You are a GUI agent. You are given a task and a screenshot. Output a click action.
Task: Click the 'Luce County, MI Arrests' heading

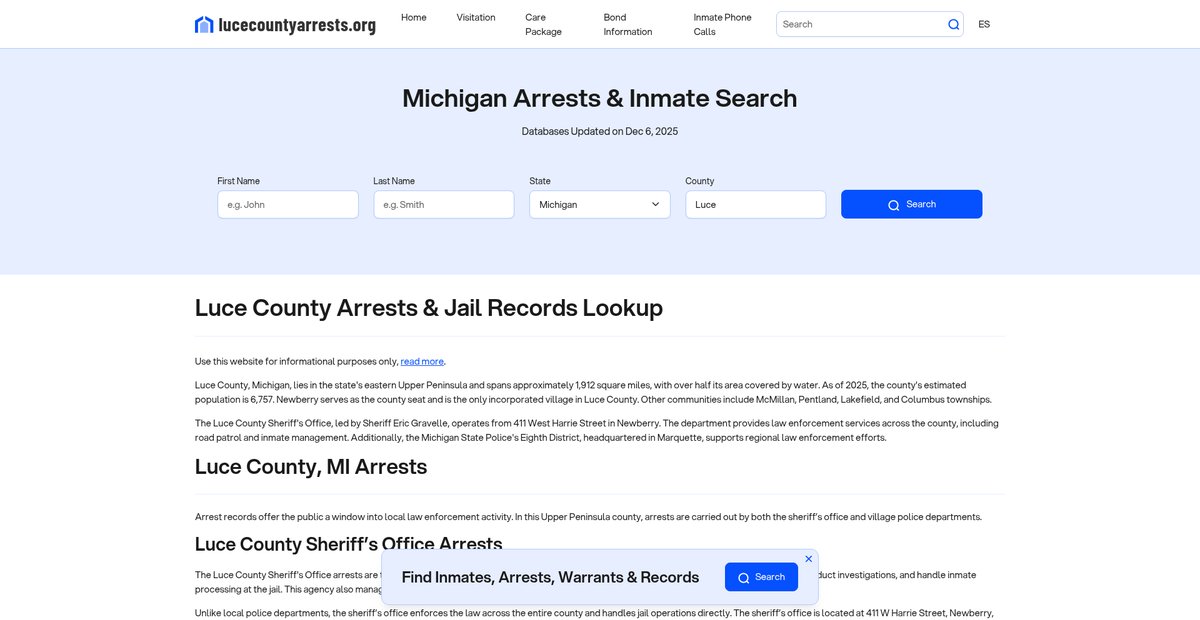(x=311, y=467)
